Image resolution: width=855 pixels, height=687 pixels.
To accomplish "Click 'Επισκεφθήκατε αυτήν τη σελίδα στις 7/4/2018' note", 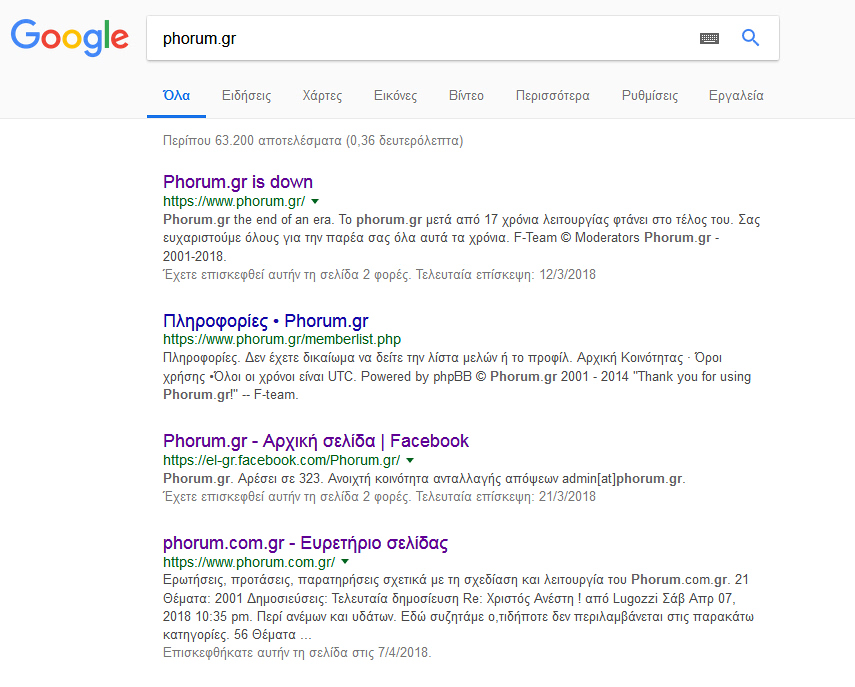I will [297, 653].
